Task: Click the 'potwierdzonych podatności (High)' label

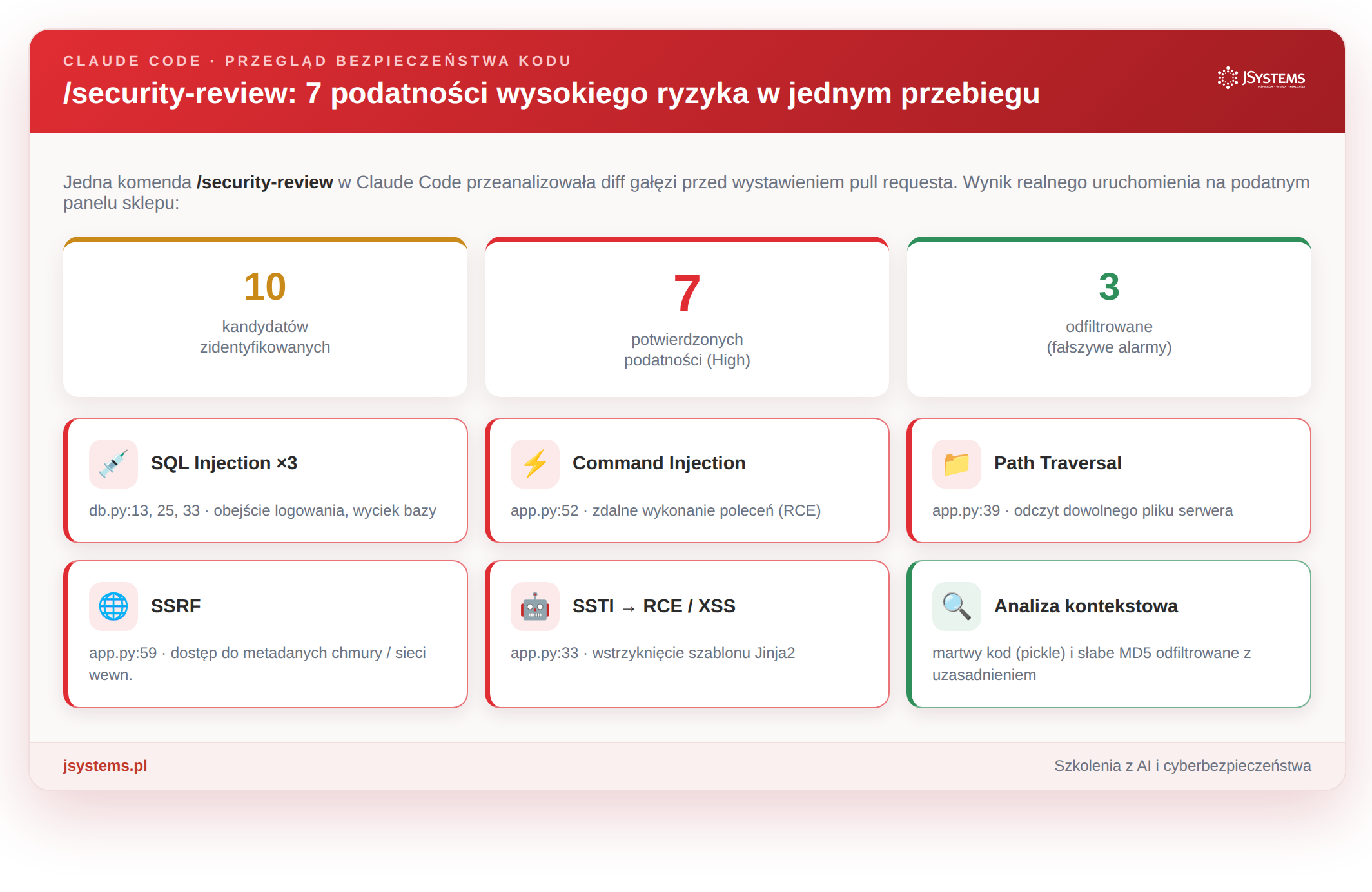Action: click(687, 350)
